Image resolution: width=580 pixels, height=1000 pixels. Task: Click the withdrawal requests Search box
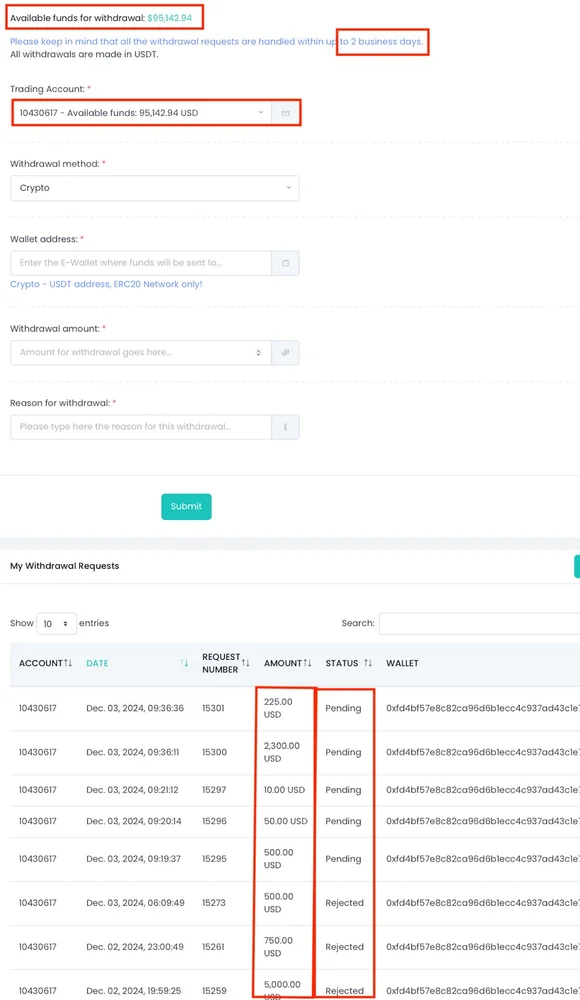(479, 624)
